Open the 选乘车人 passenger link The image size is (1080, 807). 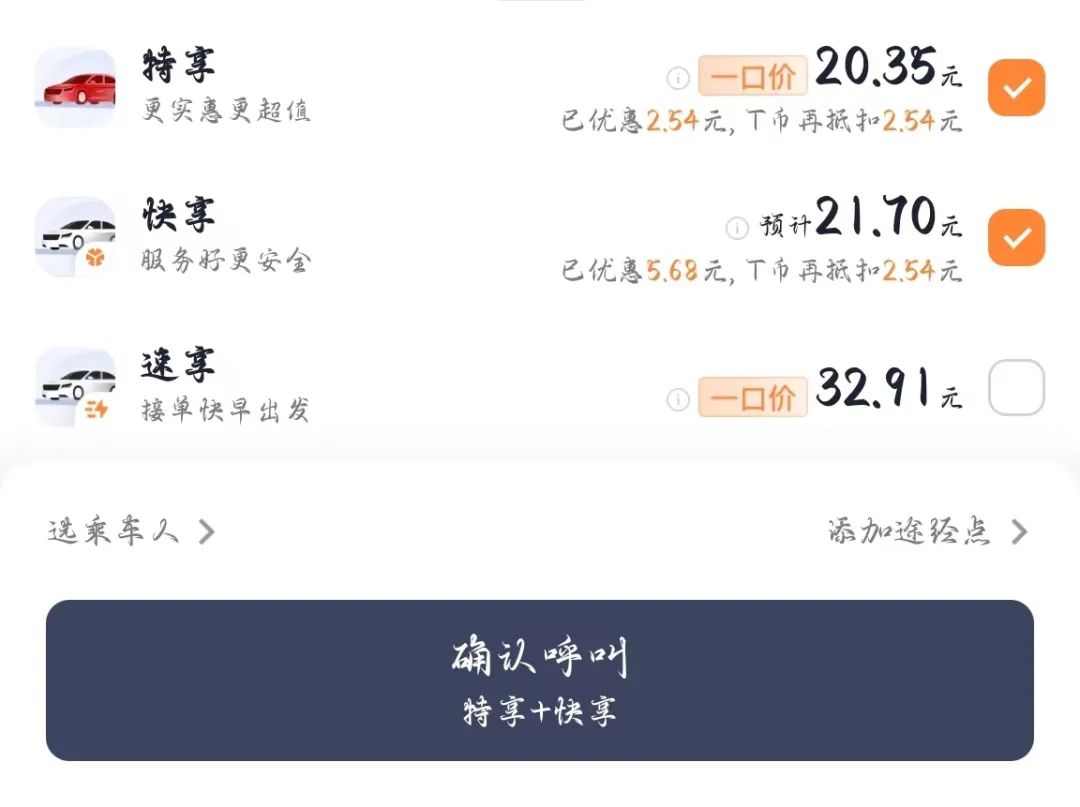[x=113, y=531]
